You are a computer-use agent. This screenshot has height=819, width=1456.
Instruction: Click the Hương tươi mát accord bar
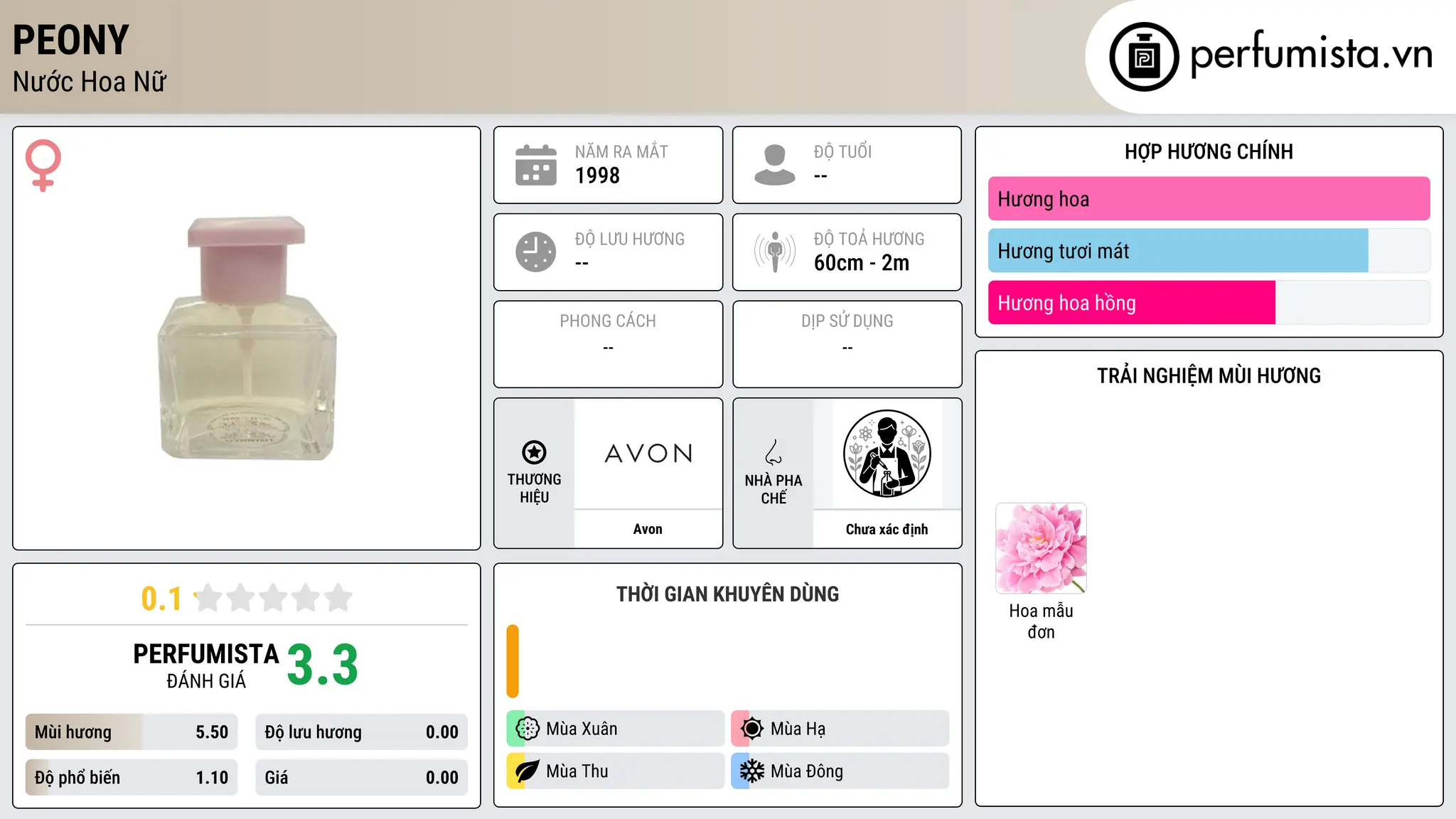pos(1209,251)
